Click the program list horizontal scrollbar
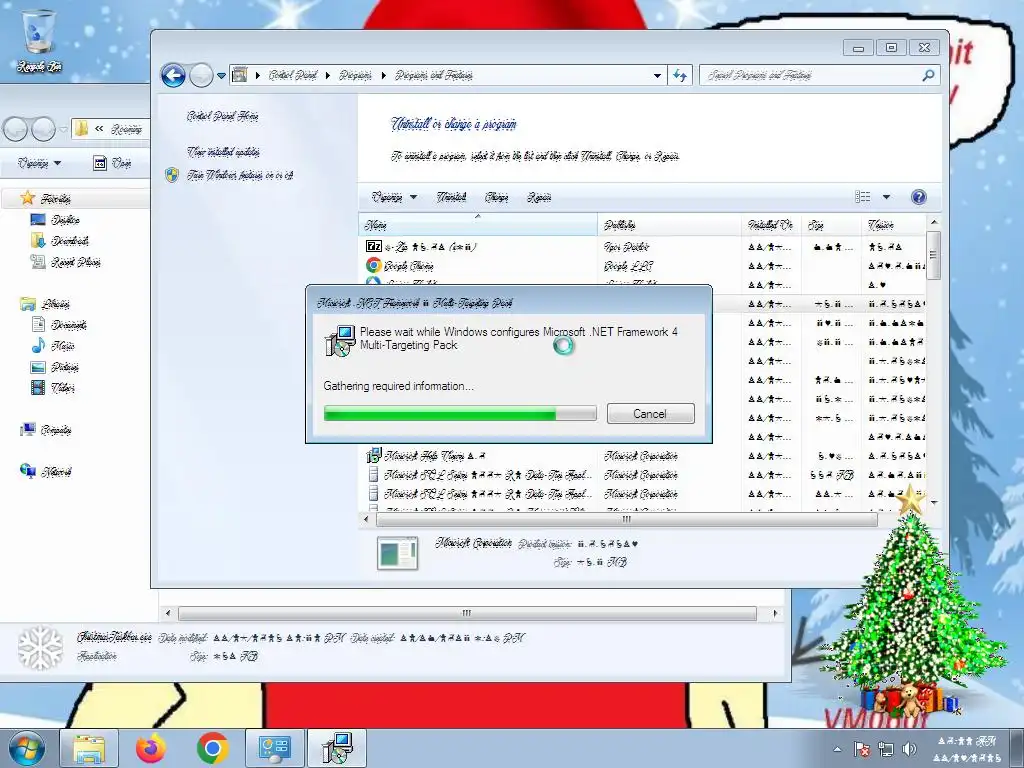The image size is (1024, 768). coord(626,520)
